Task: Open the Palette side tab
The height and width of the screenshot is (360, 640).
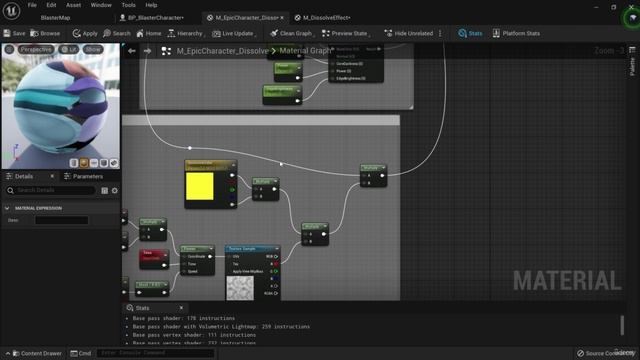Action: (x=632, y=61)
